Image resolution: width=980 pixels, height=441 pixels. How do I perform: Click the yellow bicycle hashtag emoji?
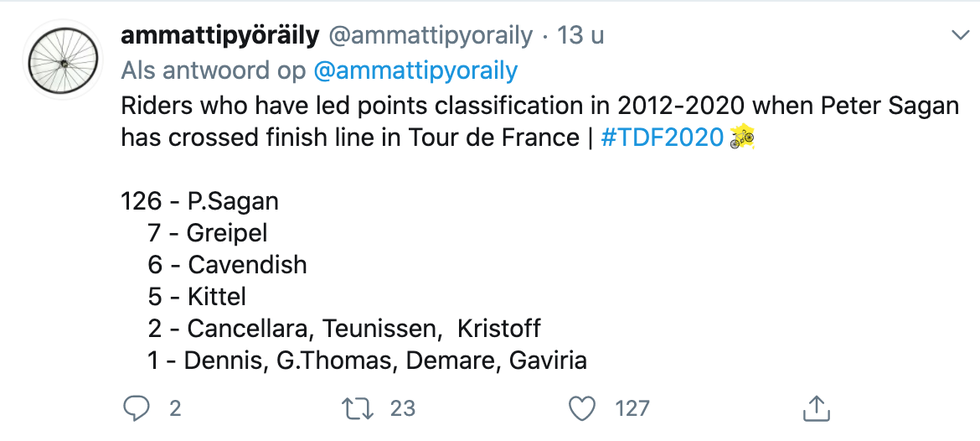[x=742, y=137]
